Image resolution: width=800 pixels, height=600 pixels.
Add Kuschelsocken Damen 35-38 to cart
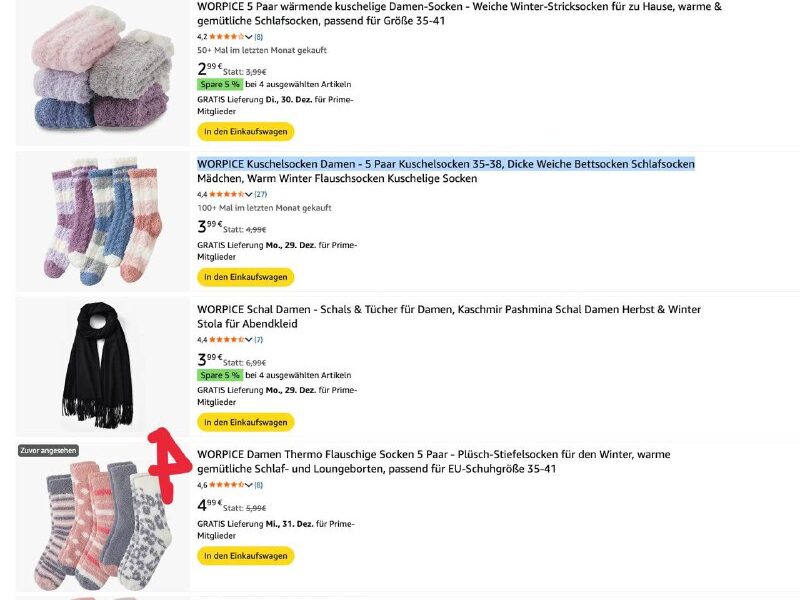(x=245, y=277)
